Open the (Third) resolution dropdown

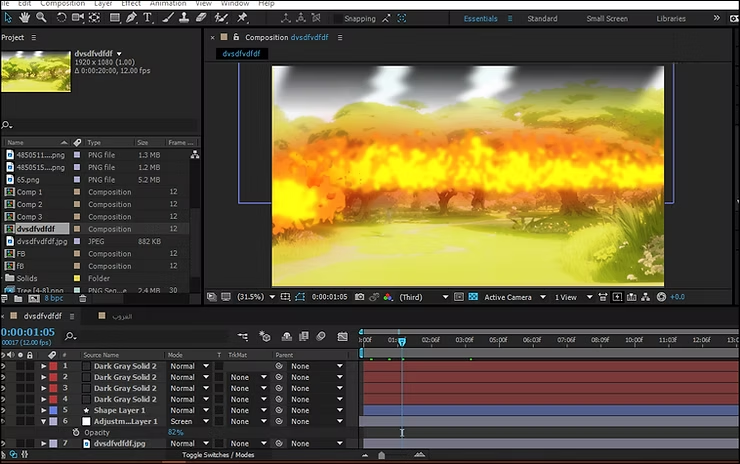point(423,297)
